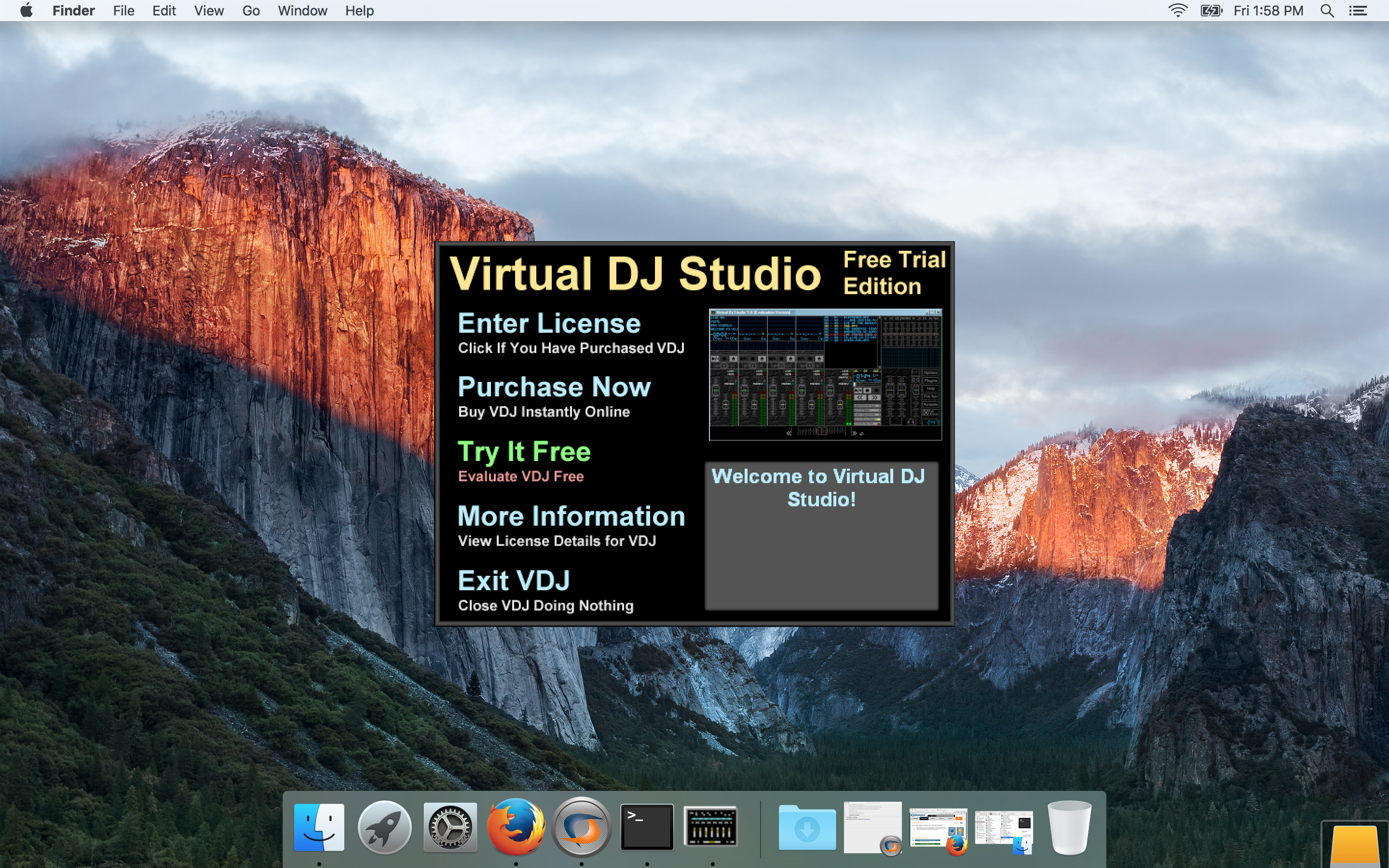1389x868 pixels.
Task: Open System Preferences gear in Dock
Action: 450,827
